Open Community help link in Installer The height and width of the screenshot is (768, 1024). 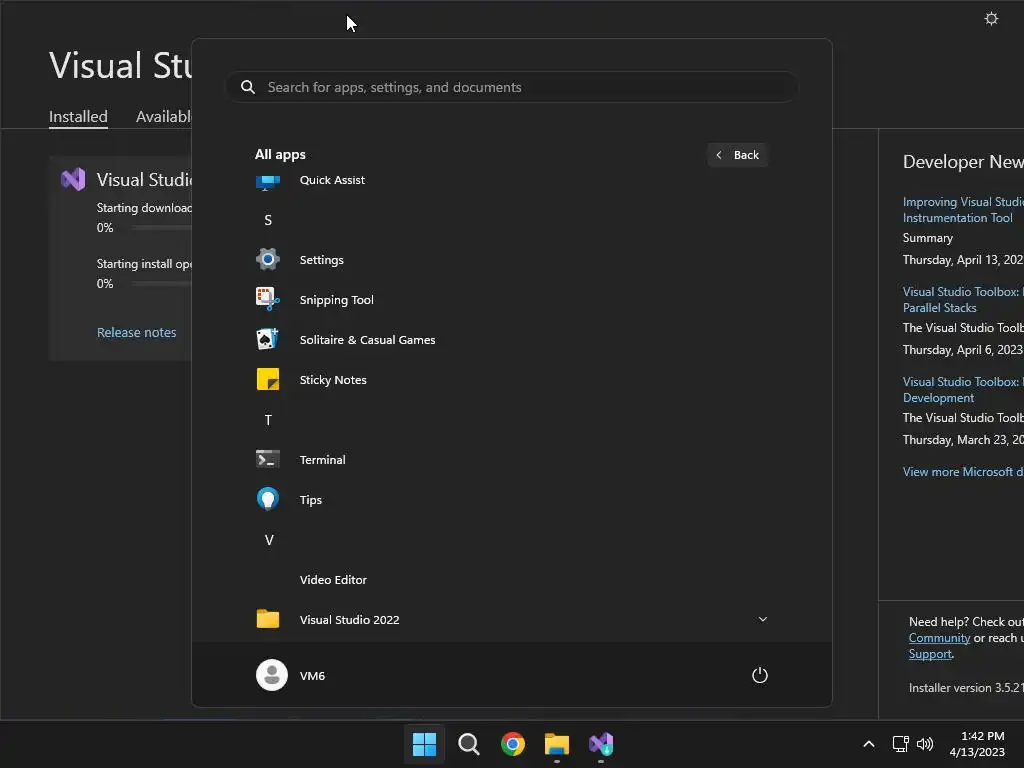(x=939, y=638)
